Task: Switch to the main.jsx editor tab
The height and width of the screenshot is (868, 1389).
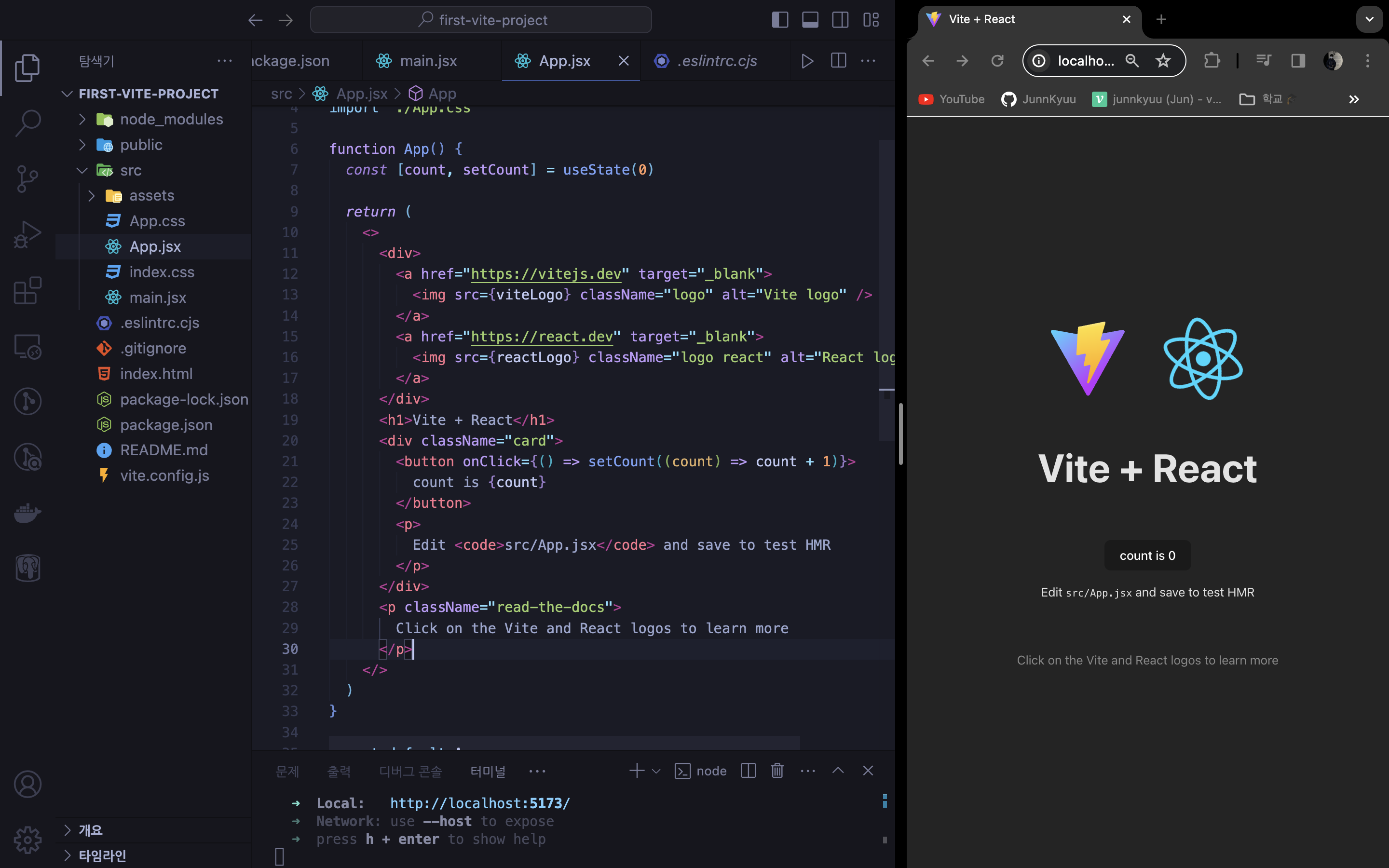Action: pyautogui.click(x=428, y=61)
